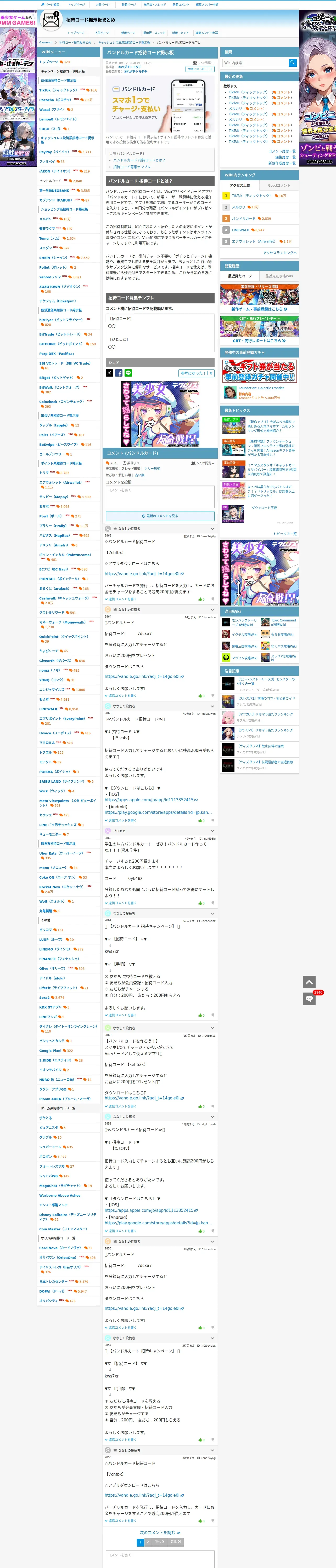Open 掲示板・スレッド in the header menu
336x1568 pixels.
154,33
